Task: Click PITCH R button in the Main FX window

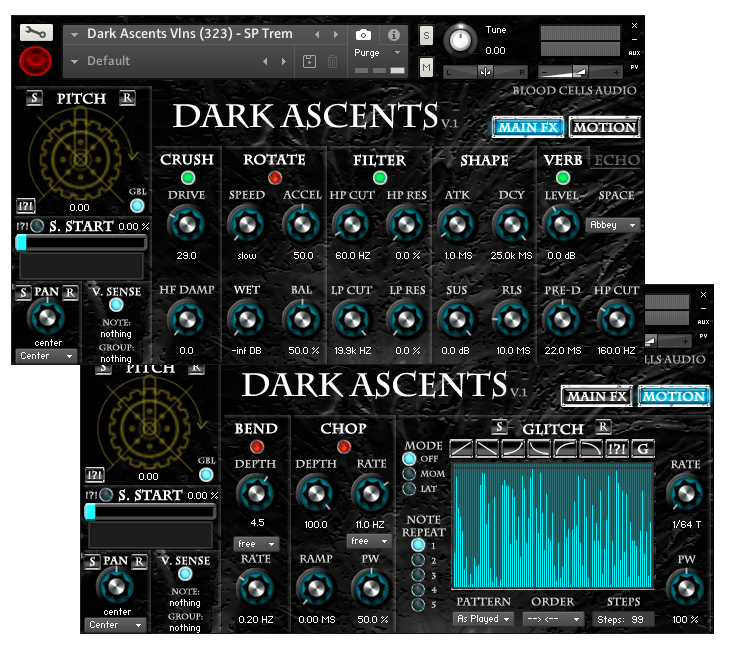Action: coord(127,98)
